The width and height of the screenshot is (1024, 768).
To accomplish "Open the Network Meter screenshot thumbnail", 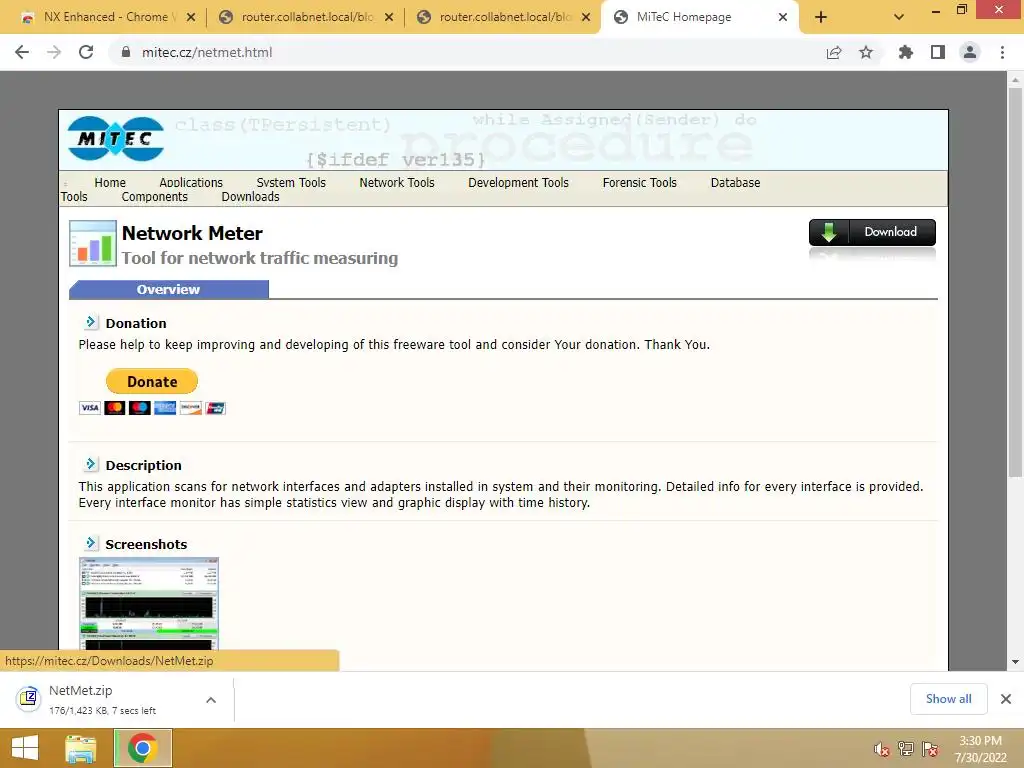I will [x=149, y=604].
